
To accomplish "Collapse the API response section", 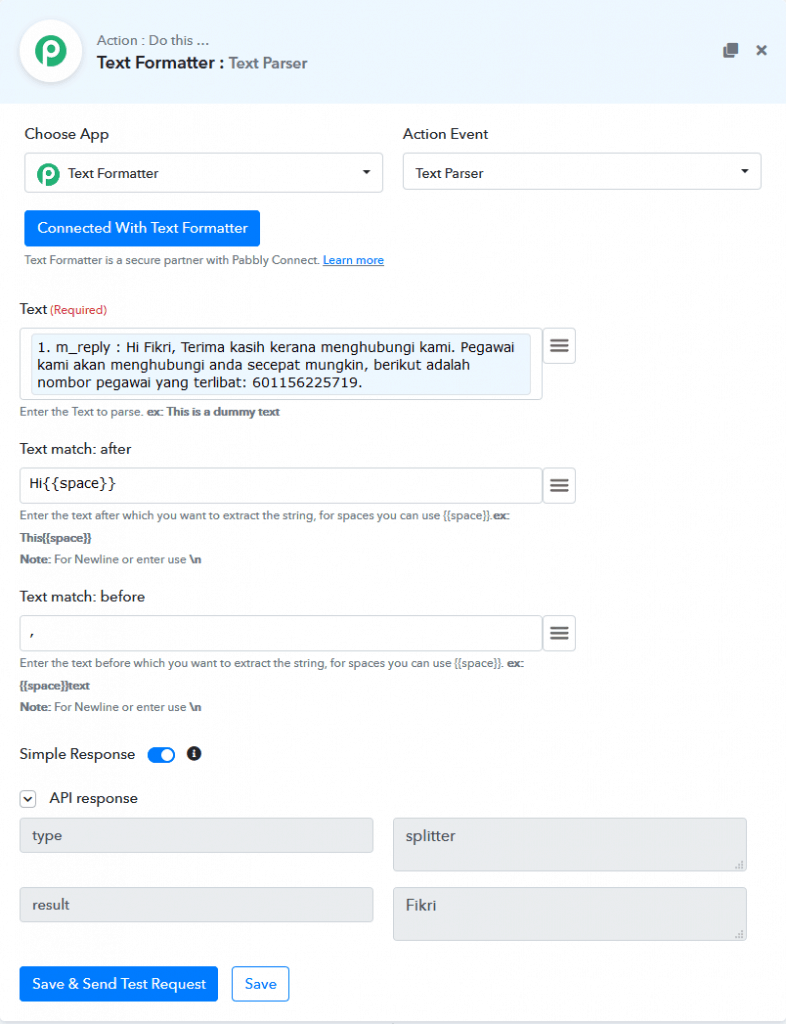I will [27, 798].
